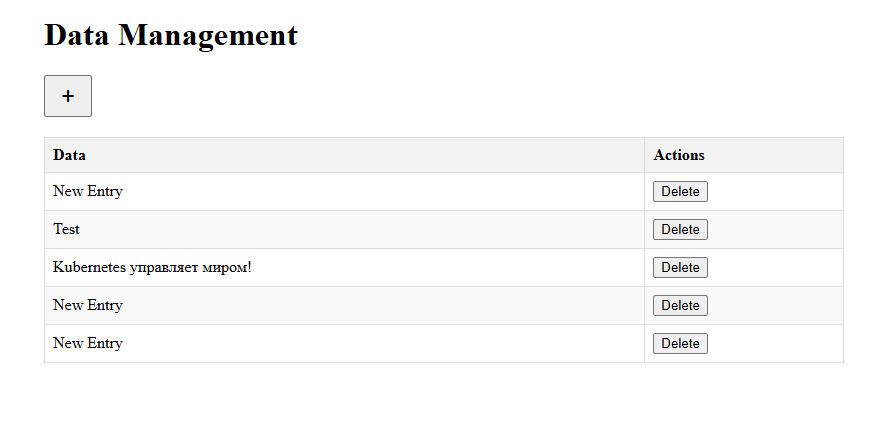
Task: Delete the first New Entry row
Action: point(680,192)
